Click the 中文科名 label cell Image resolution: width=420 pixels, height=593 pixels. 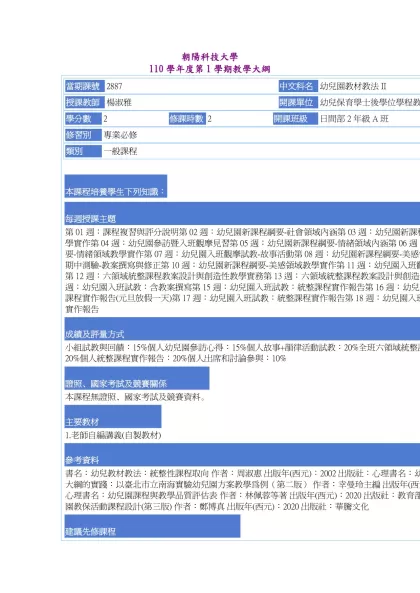click(x=298, y=86)
